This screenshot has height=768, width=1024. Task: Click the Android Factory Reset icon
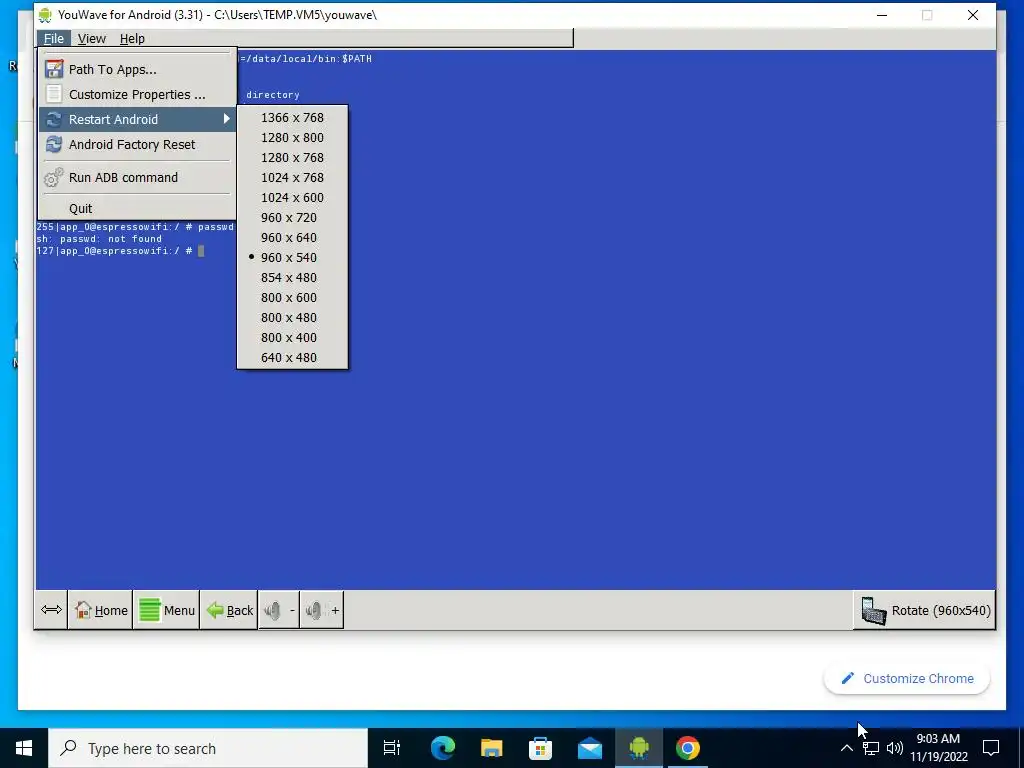(54, 144)
